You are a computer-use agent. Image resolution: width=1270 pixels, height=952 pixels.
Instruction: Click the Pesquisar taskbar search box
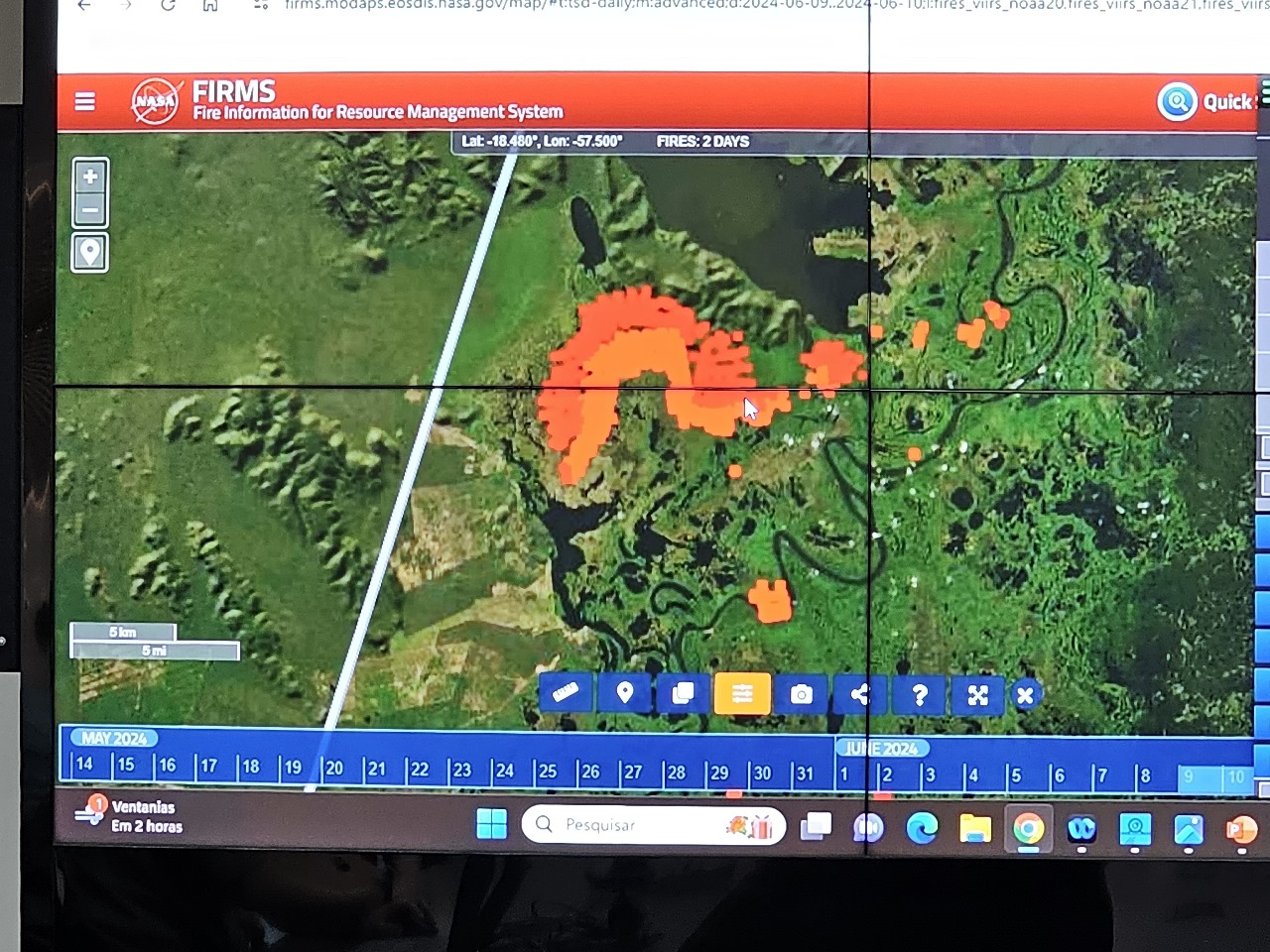point(653,825)
